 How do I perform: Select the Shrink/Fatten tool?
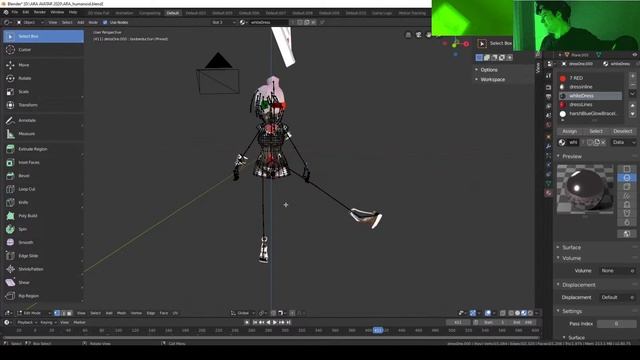(x=43, y=269)
